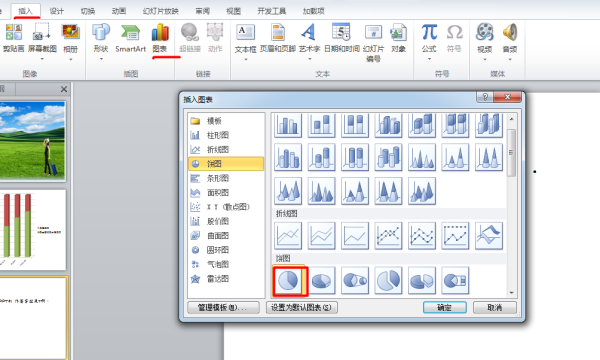The width and height of the screenshot is (600, 360).
Task: Select Bar chart (条形图) in category list
Action: pyautogui.click(x=226, y=178)
